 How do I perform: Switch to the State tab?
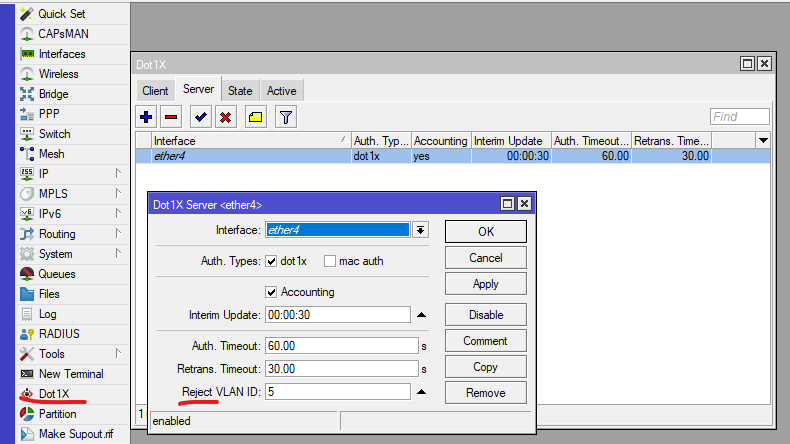240,91
